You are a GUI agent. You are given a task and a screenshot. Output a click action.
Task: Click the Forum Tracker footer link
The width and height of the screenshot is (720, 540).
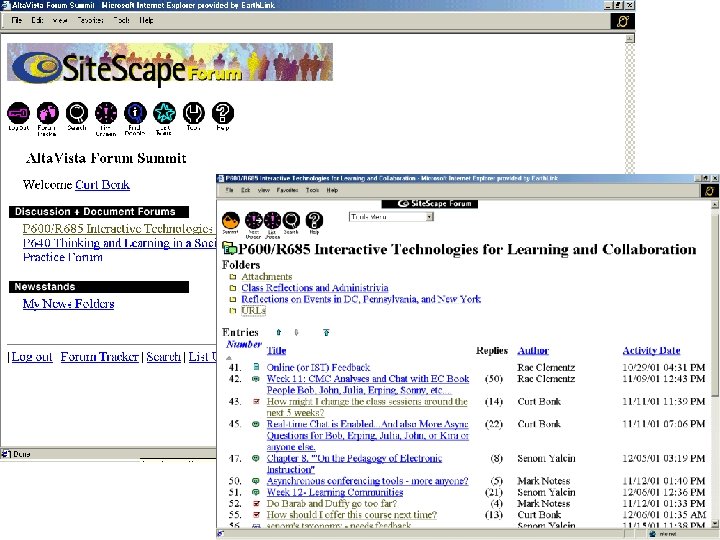pyautogui.click(x=100, y=357)
